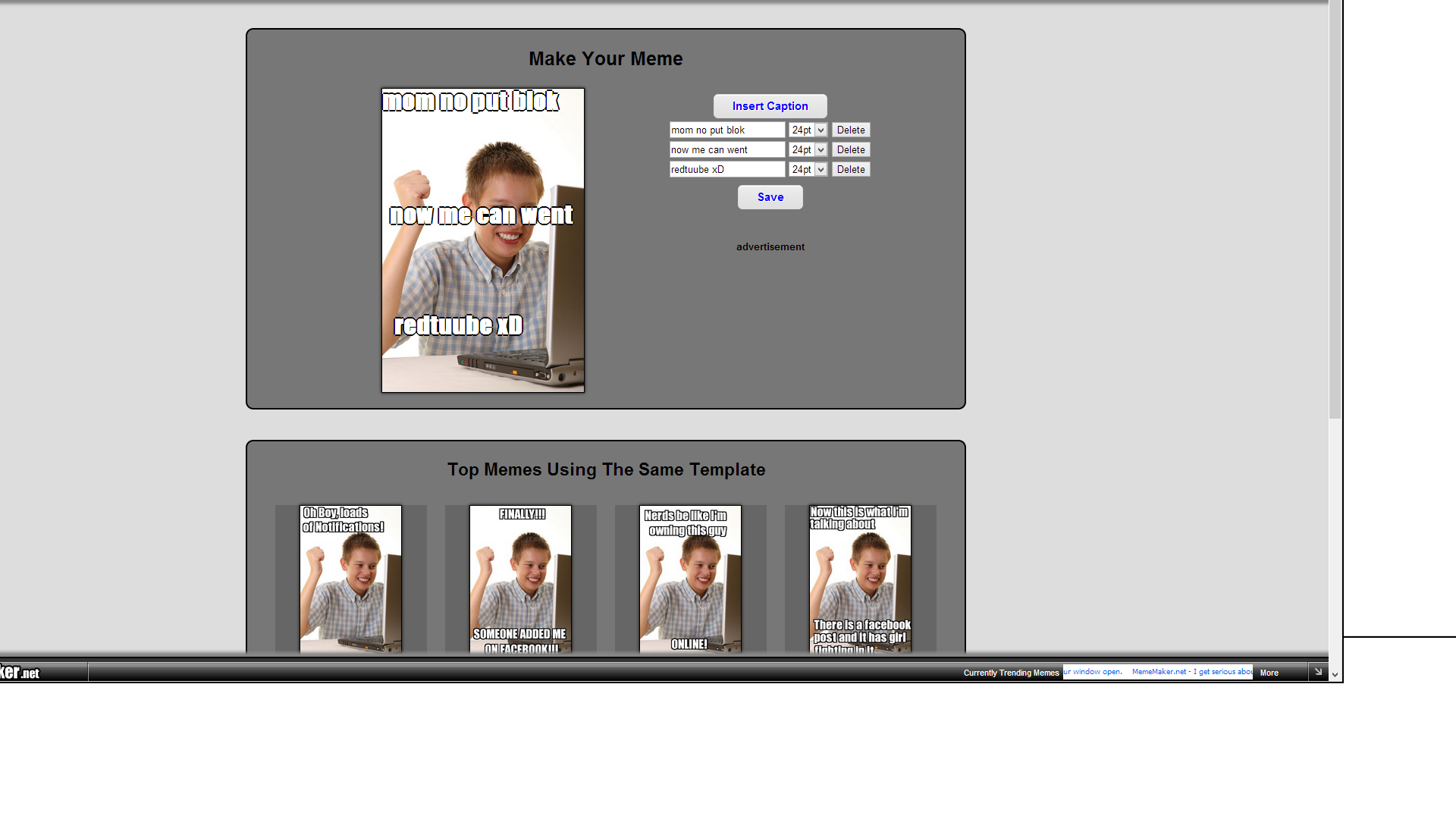Select 'now me can went' caption on meme image
Screen dimensions: 1456x819
coord(482,215)
